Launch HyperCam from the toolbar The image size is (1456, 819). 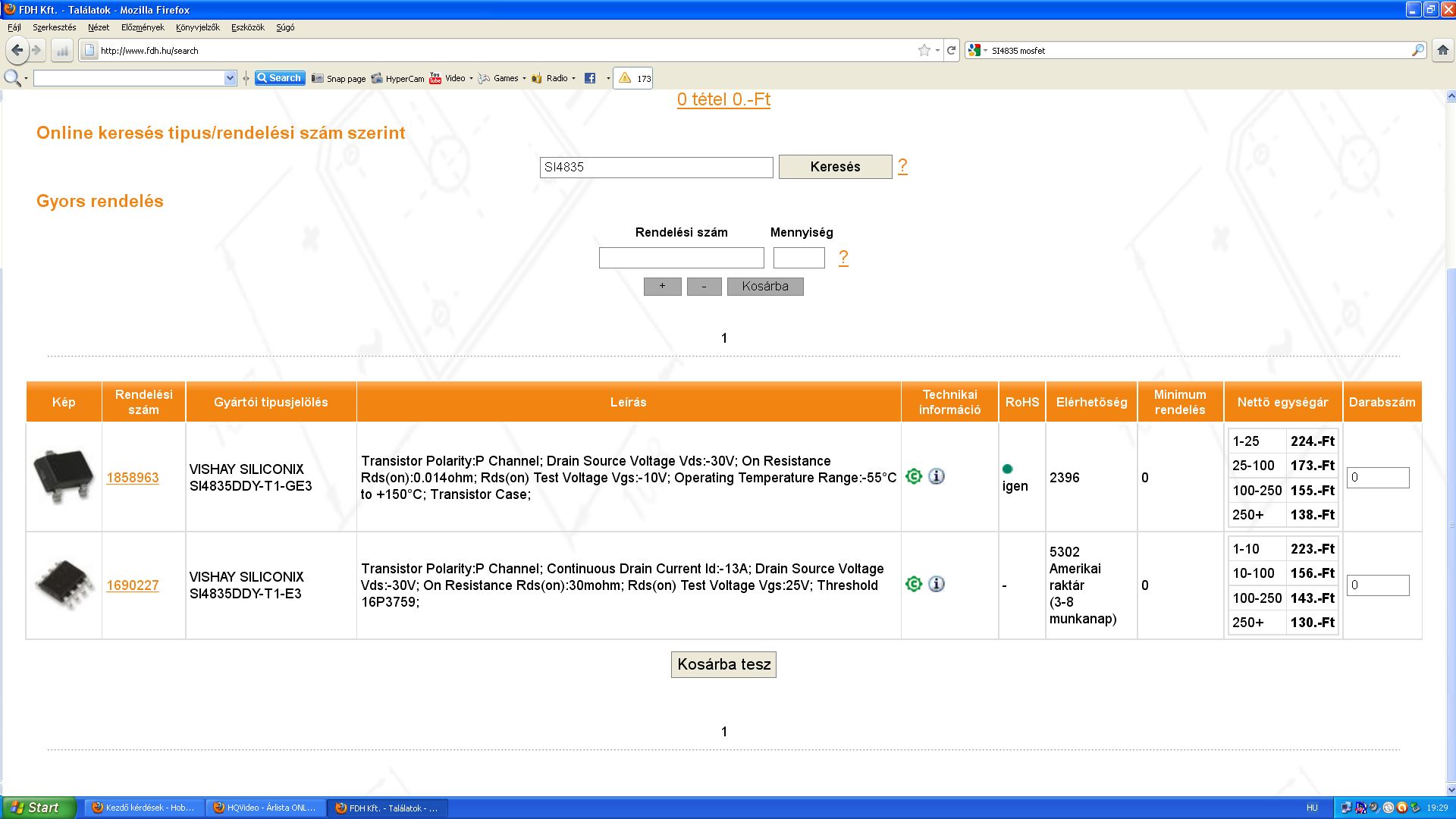[397, 78]
